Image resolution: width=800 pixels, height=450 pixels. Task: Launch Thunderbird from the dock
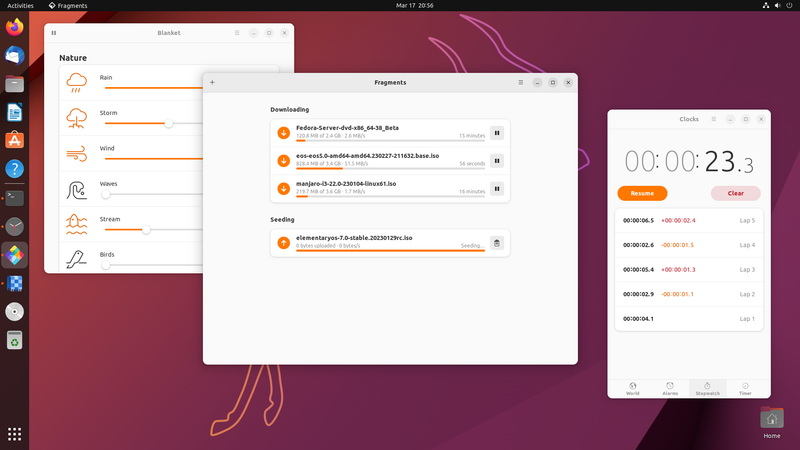pyautogui.click(x=14, y=55)
